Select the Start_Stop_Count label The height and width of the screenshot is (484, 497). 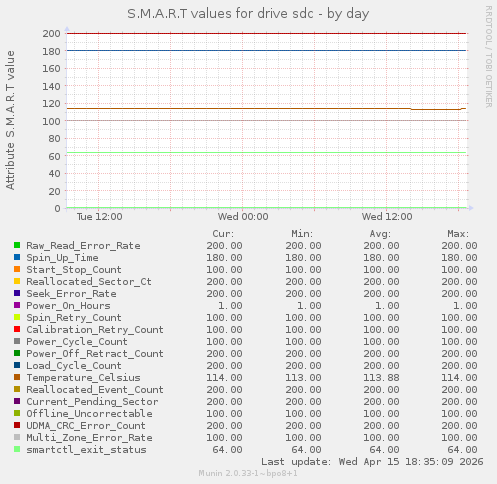coord(74,270)
